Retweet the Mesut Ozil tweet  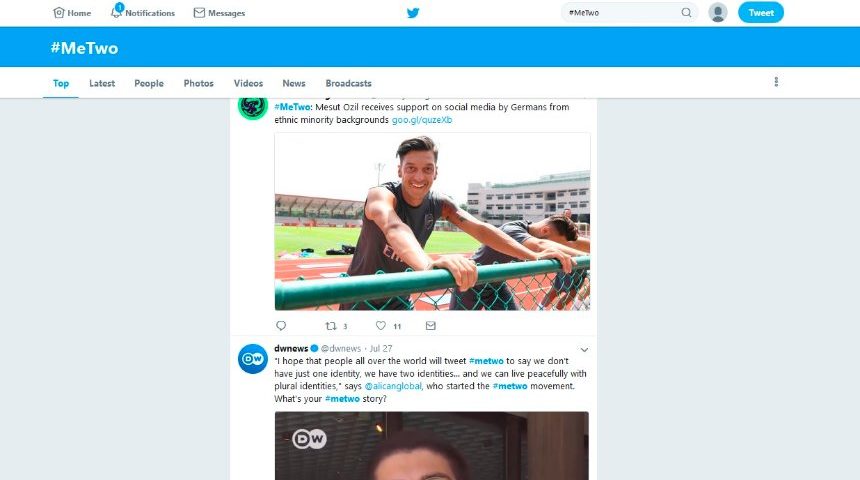(x=331, y=326)
